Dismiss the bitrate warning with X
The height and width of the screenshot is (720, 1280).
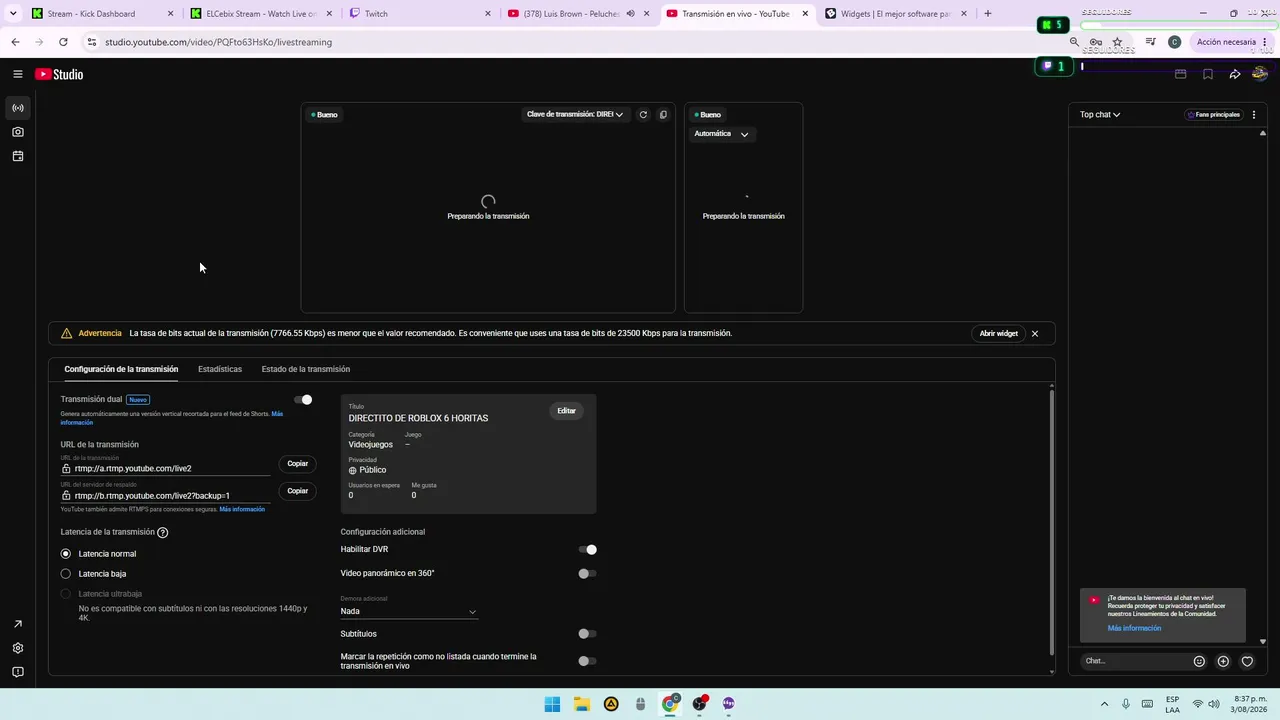(x=1035, y=333)
